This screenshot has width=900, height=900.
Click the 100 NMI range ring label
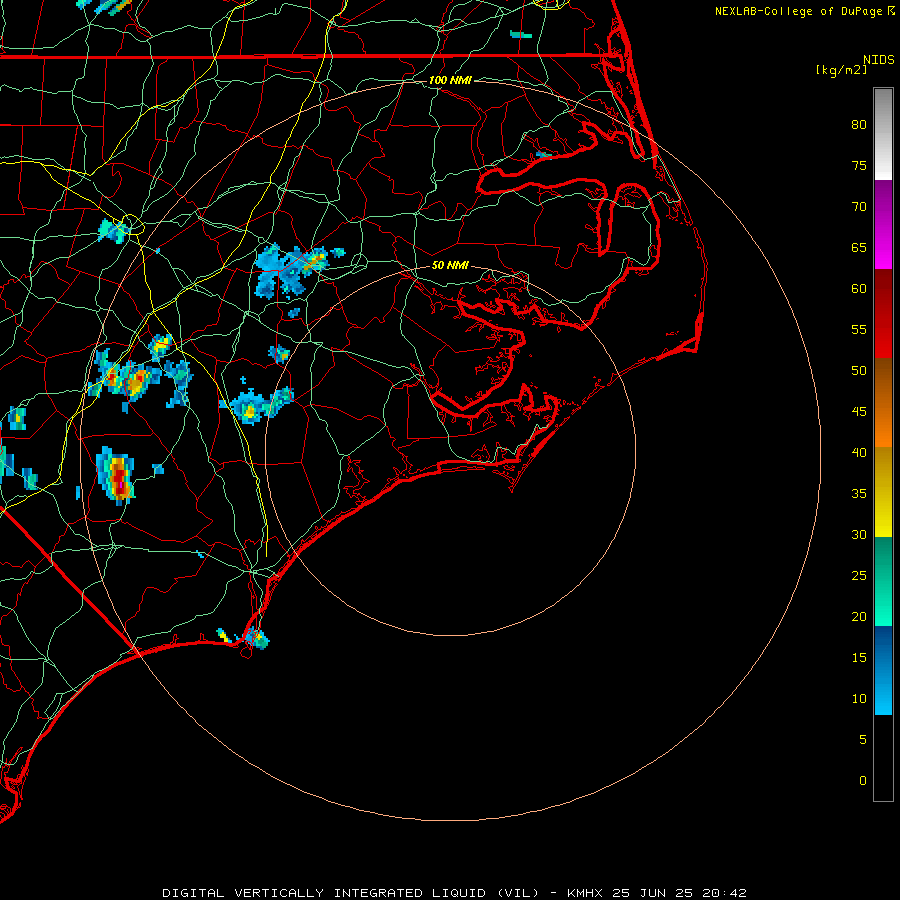pyautogui.click(x=450, y=80)
